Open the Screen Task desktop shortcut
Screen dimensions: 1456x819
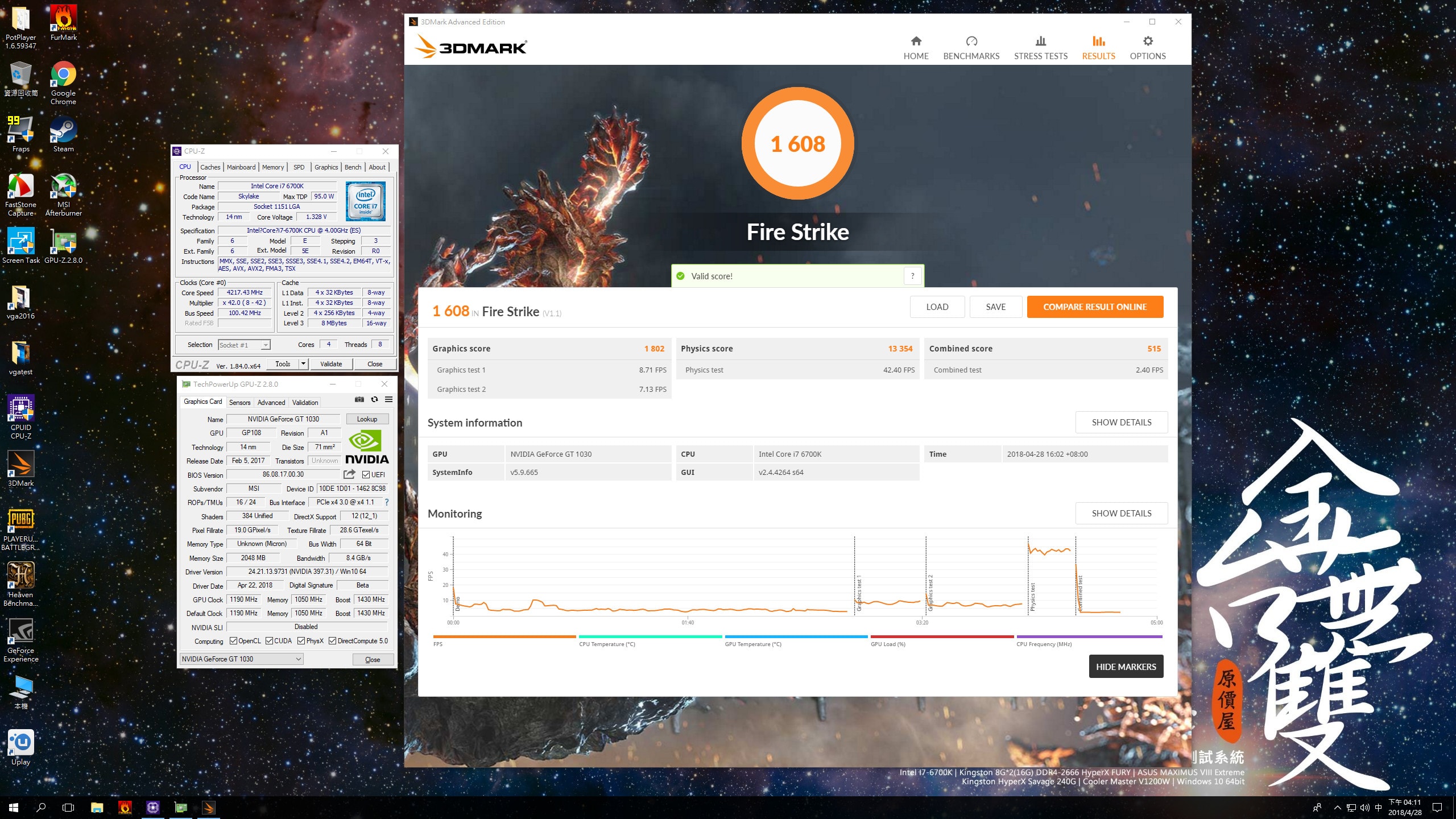coord(20,246)
